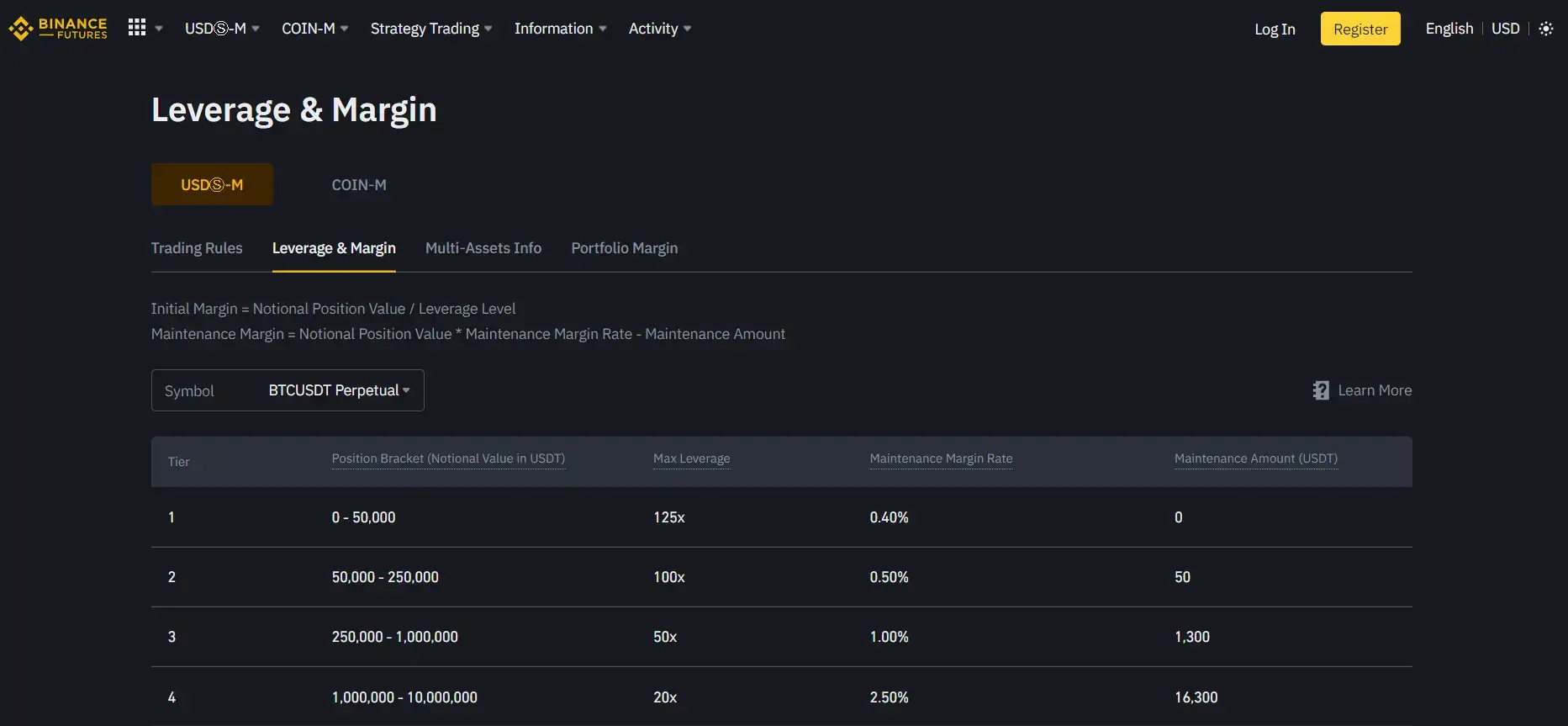The image size is (1568, 726).
Task: Click the '50,000 - 250,000' bracket cell
Action: pos(385,577)
